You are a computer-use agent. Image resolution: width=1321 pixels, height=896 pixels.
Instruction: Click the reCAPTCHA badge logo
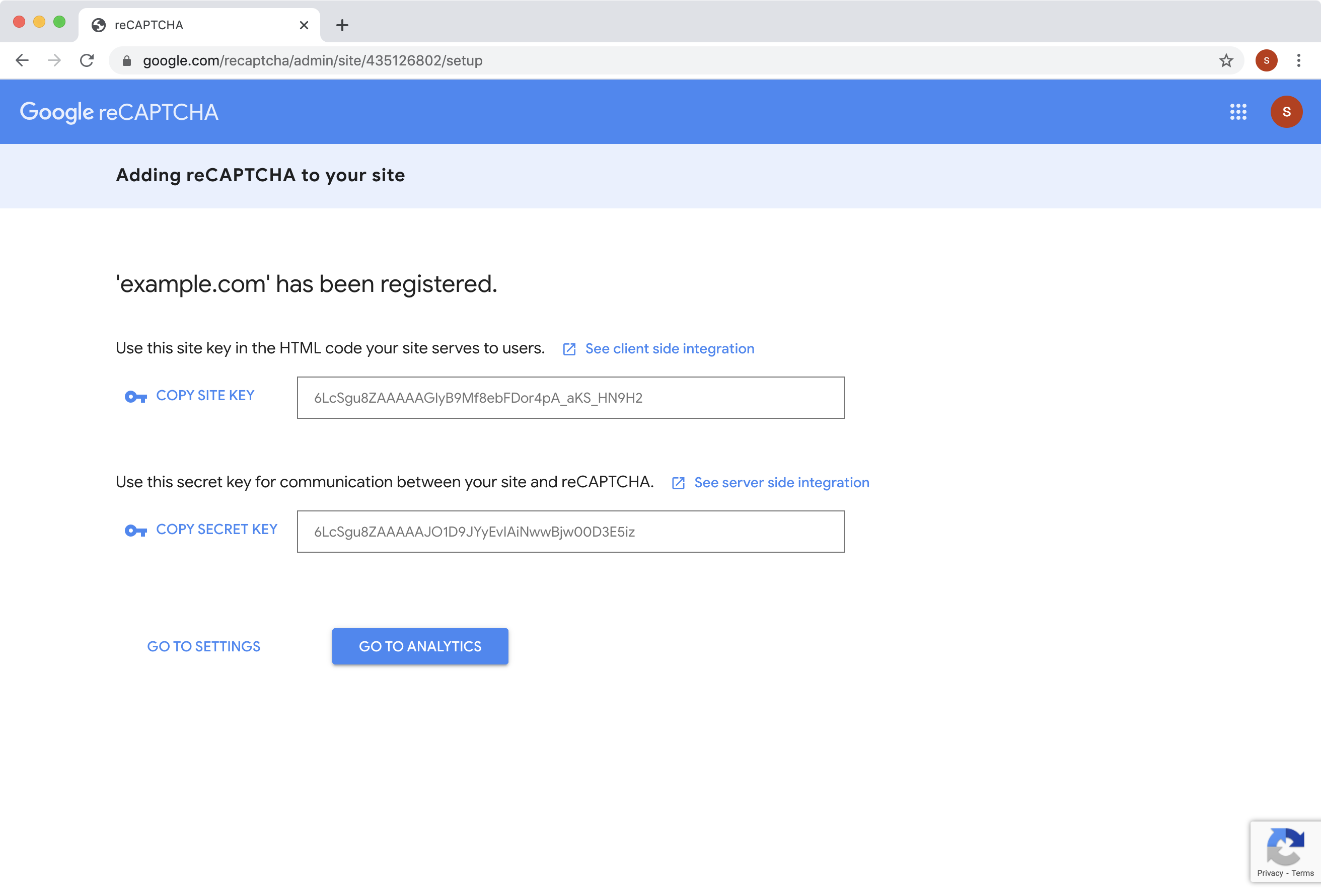click(x=1285, y=846)
